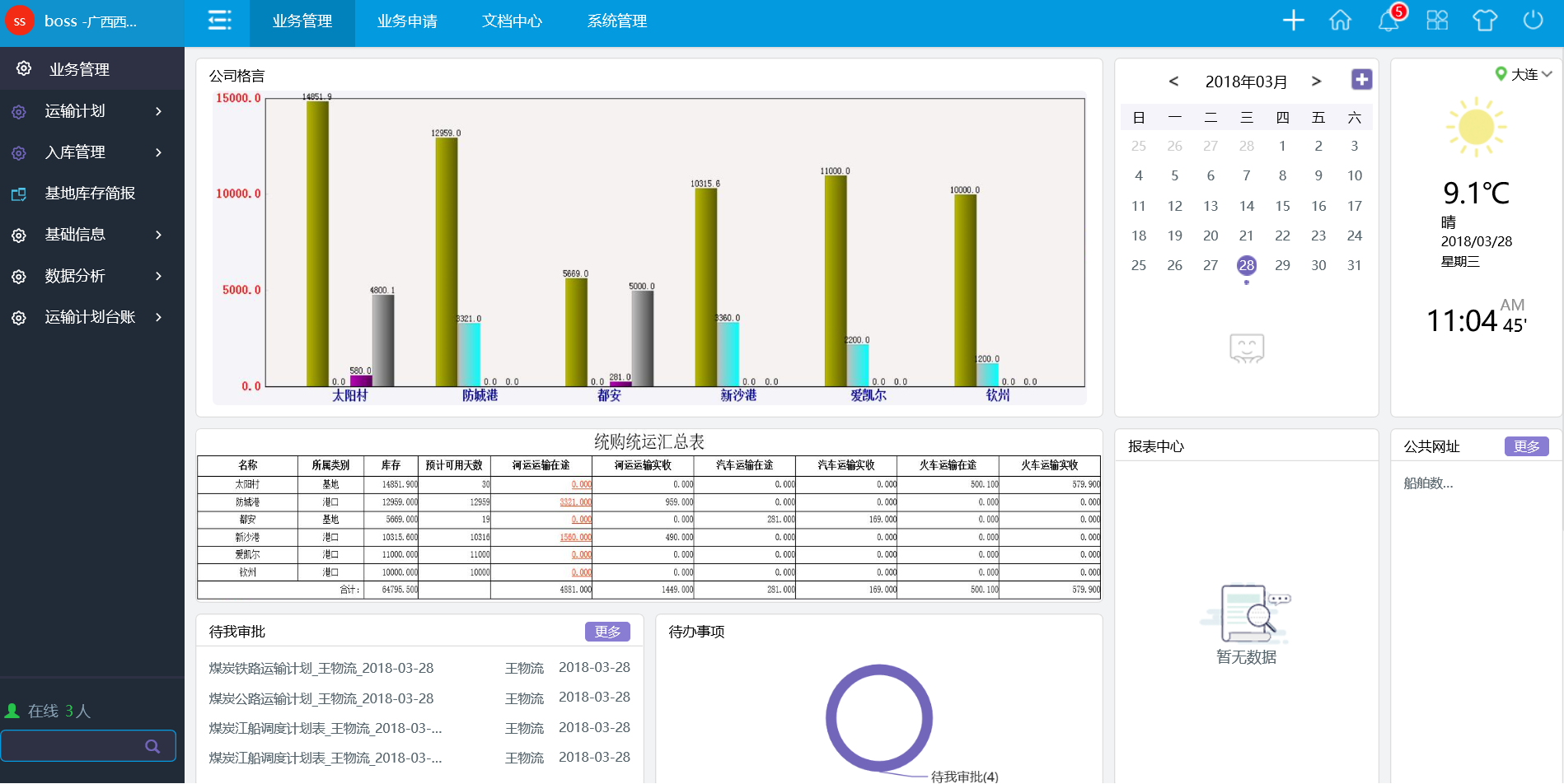Click the power logout icon
The height and width of the screenshot is (784, 1564).
(1533, 21)
